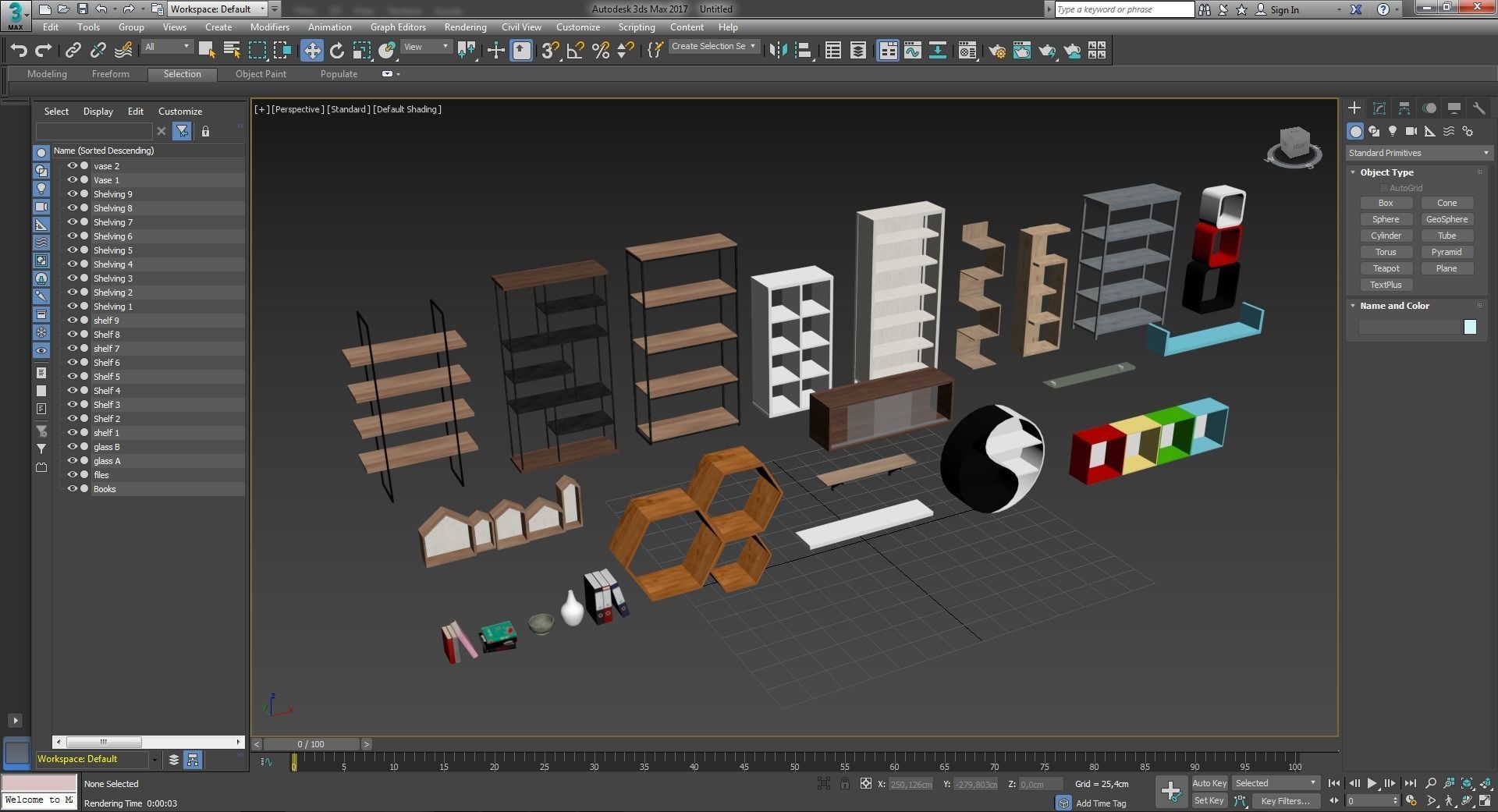Viewport: 1498px width, 812px height.
Task: Open the Modify command panel tab
Action: coord(1379,108)
